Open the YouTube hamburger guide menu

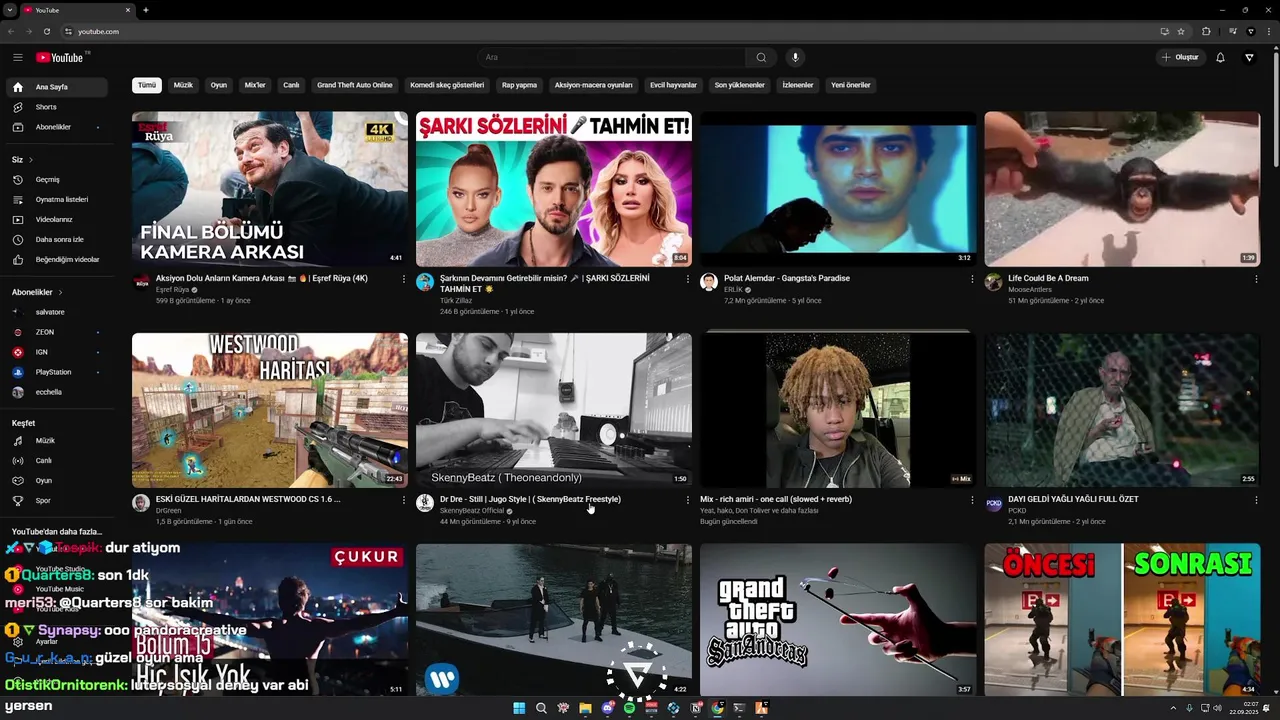tap(18, 58)
